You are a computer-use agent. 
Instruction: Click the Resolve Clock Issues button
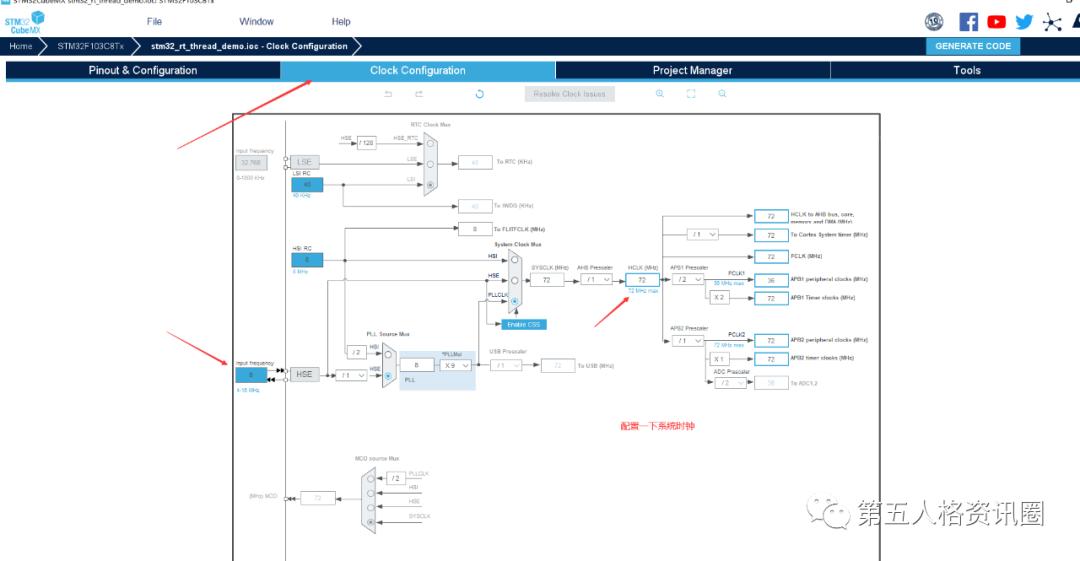570,94
